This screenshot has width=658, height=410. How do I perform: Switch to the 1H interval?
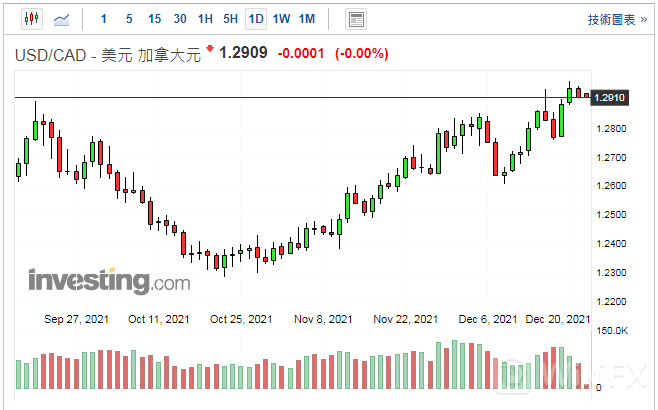(205, 19)
